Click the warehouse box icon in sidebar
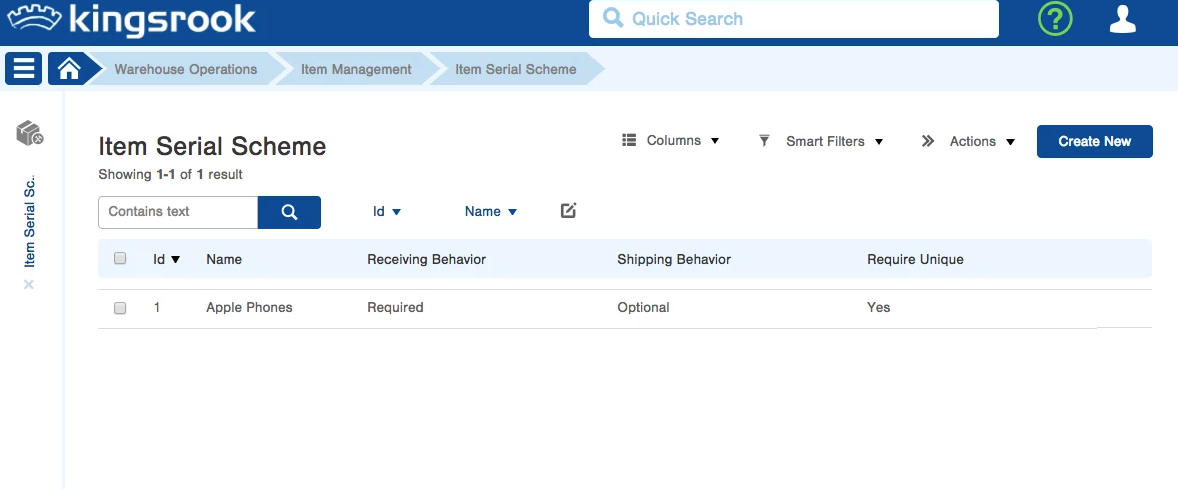 click(29, 132)
